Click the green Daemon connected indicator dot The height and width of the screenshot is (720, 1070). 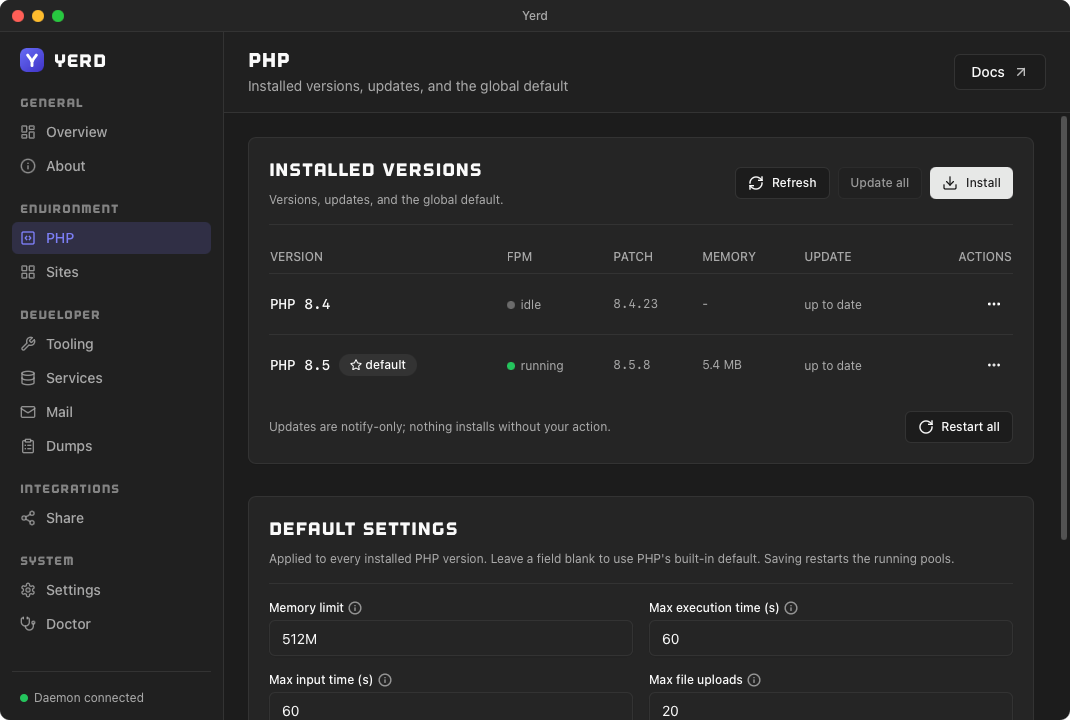click(x=24, y=697)
